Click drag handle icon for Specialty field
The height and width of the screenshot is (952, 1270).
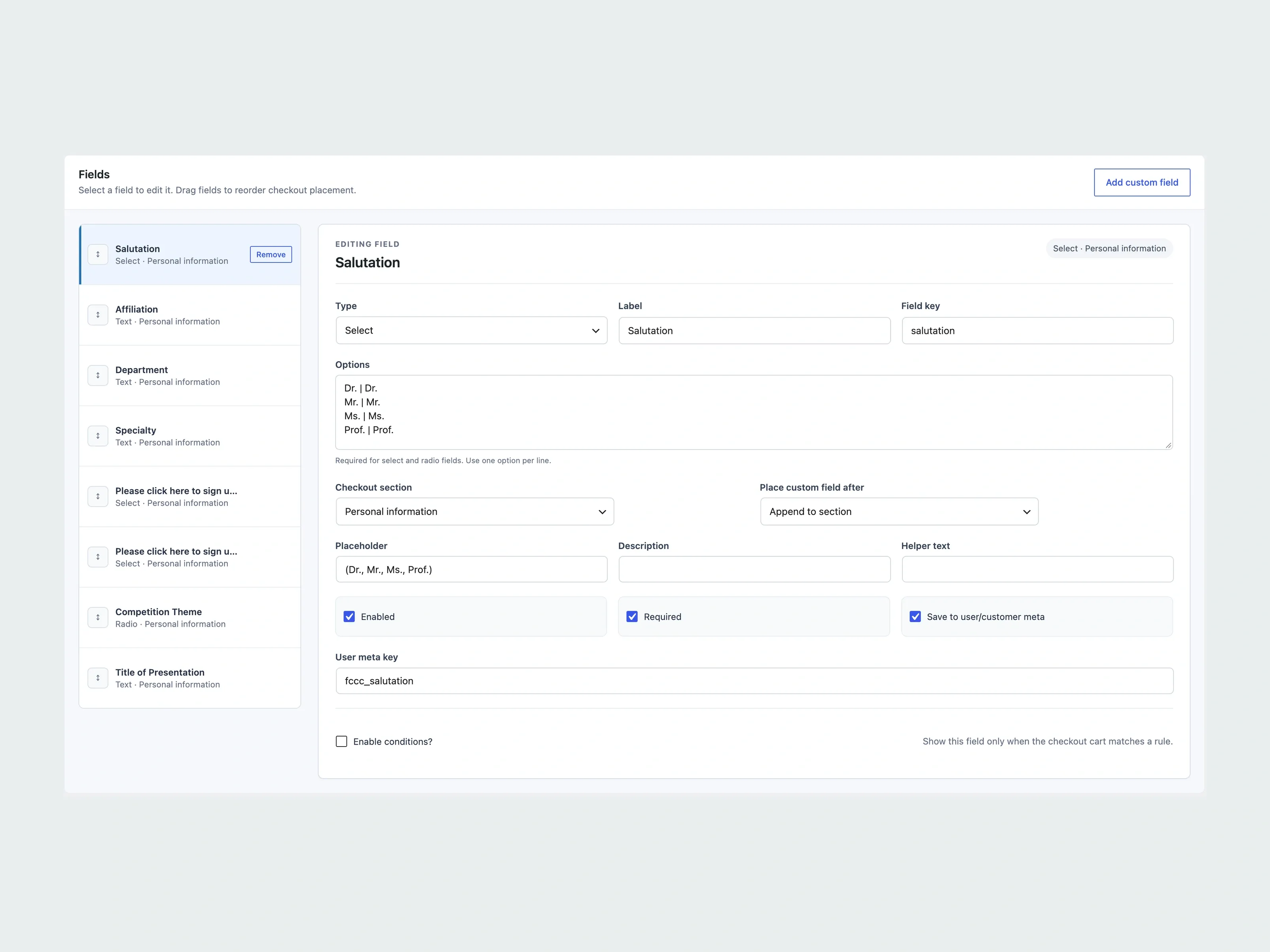pos(98,436)
